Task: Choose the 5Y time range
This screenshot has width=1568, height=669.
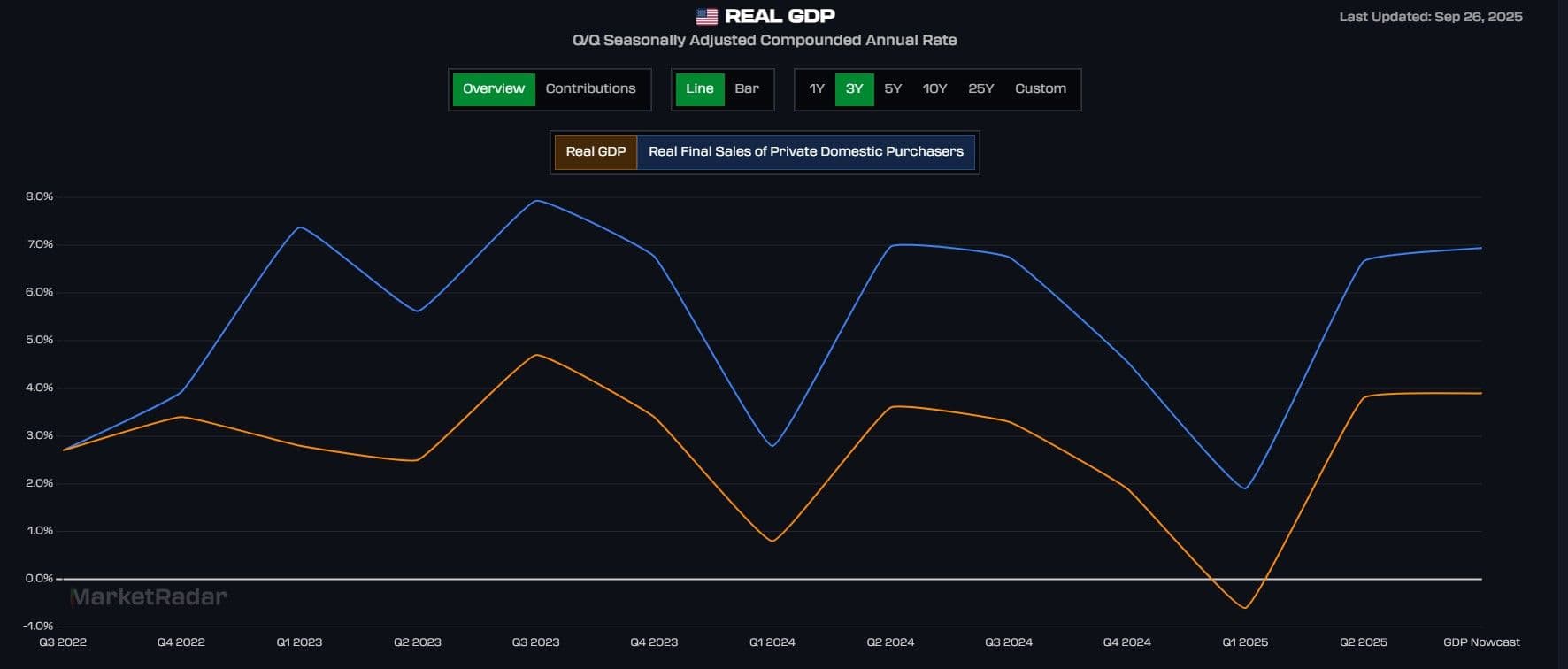Action: [x=893, y=89]
